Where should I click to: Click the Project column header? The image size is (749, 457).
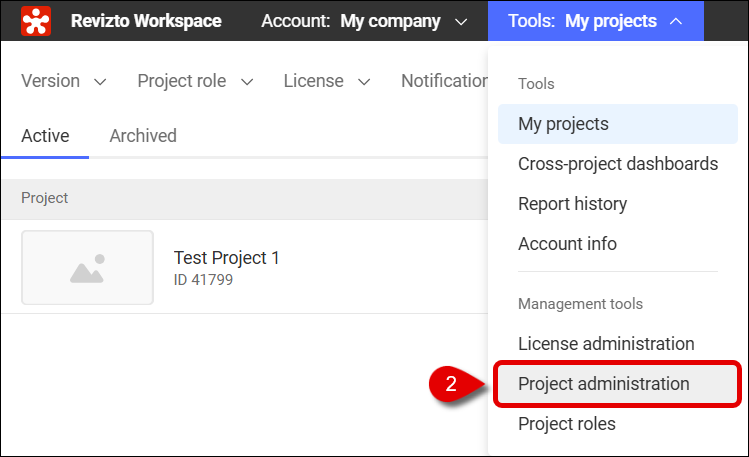click(44, 198)
